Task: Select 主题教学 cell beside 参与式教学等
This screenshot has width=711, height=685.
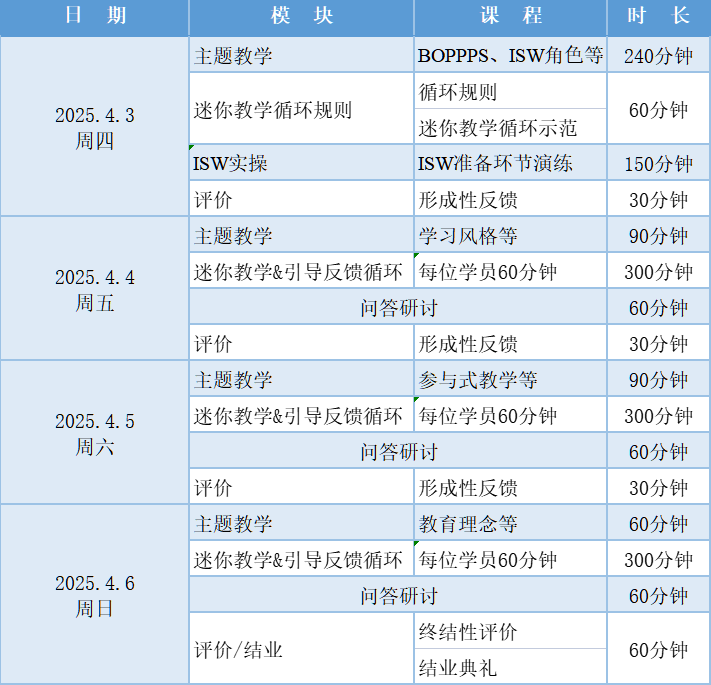Action: pyautogui.click(x=302, y=378)
